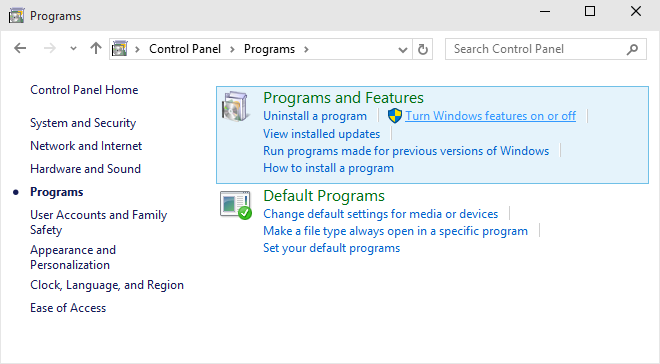660x364 pixels.
Task: Click the Programs and Features icon
Action: (236, 106)
